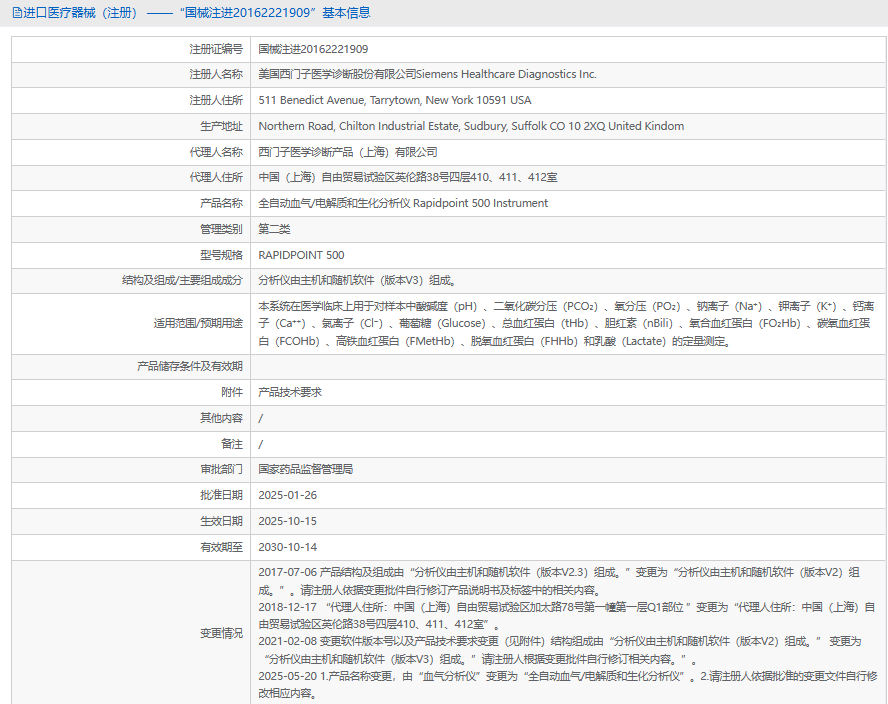Click the address 511 Benedict Avenue, Tarrytown
The height and width of the screenshot is (704, 888).
coord(395,100)
